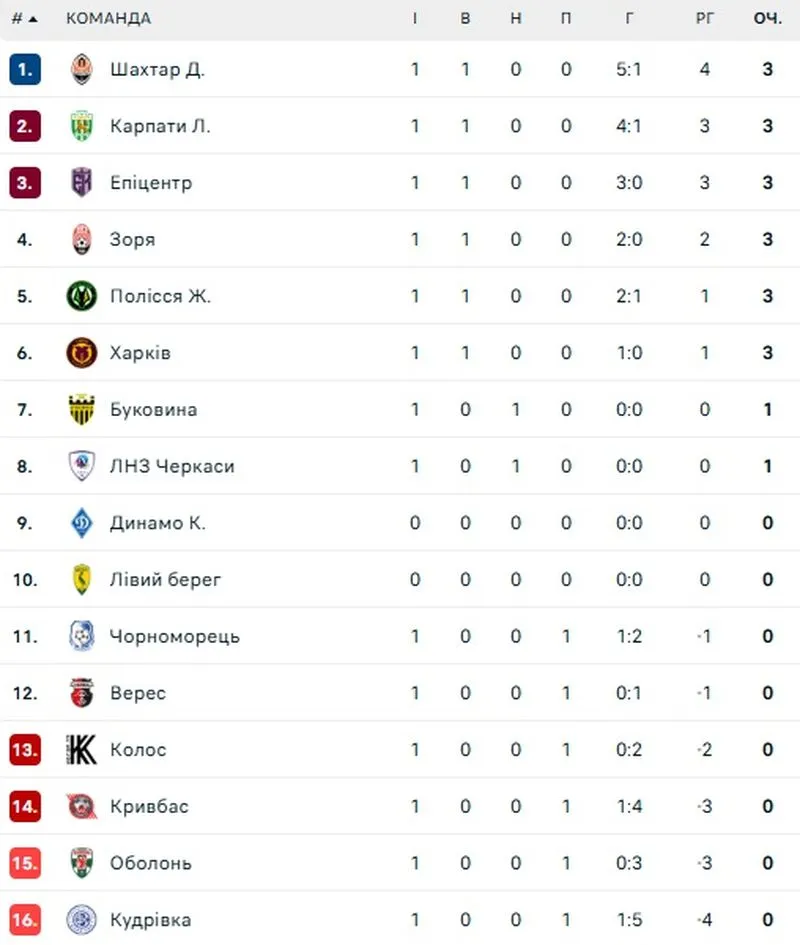Sort table by the # rank column arrow
Viewport: 800px width, 945px height.
[25, 19]
